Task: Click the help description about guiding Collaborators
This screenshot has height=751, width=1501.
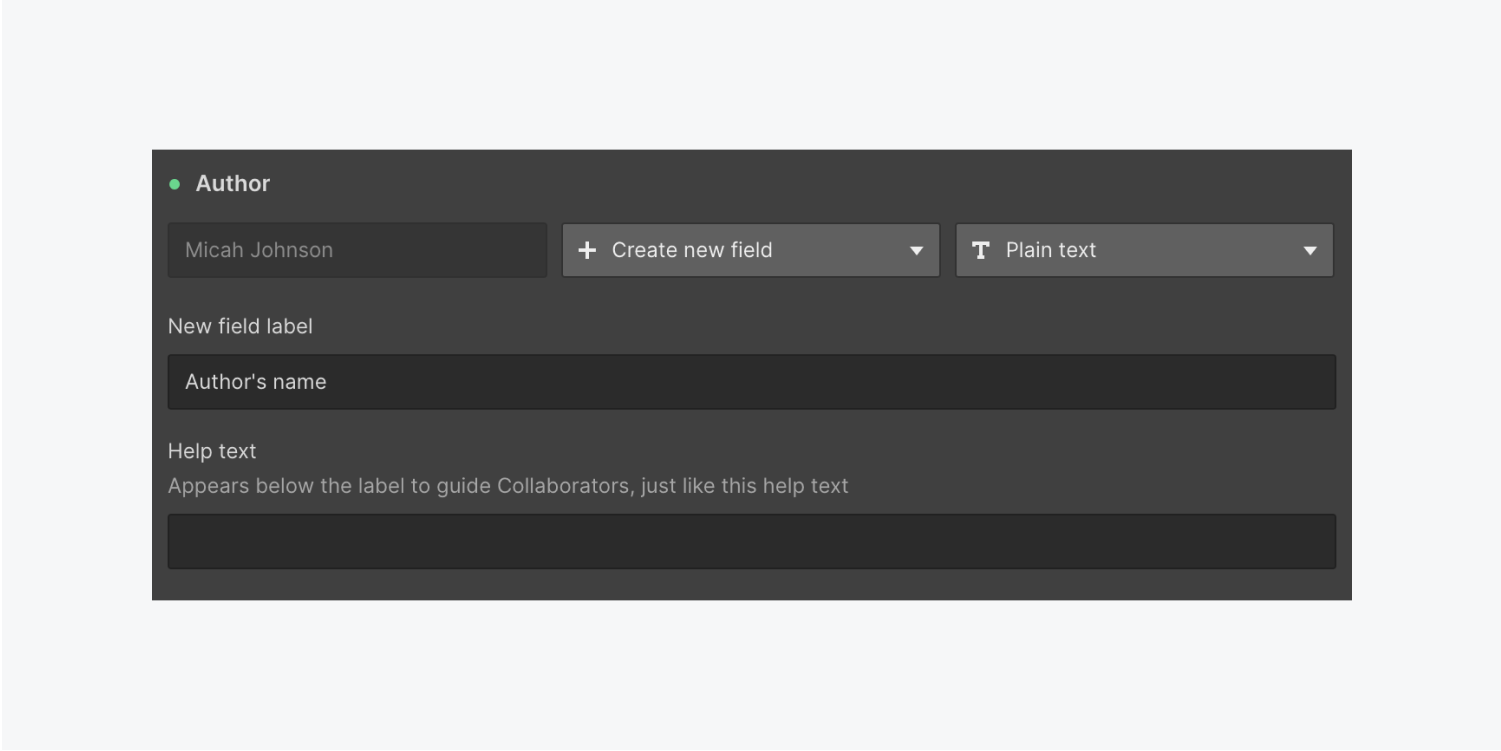Action: pos(508,486)
